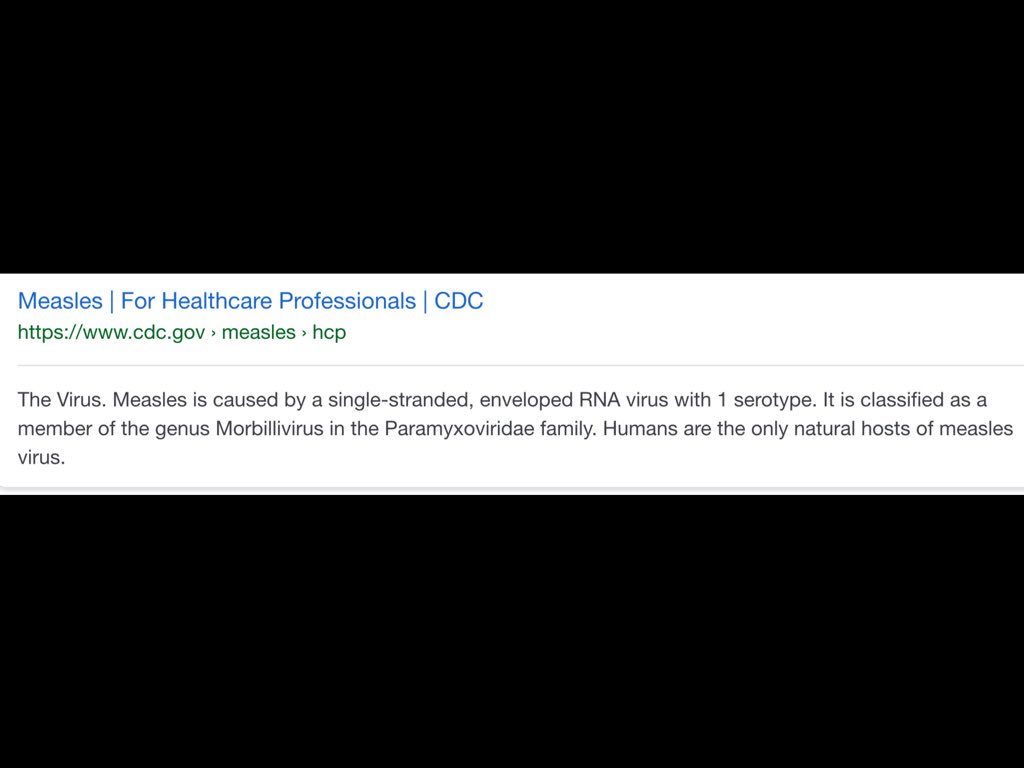Viewport: 1024px width, 768px height.
Task: Click the word "serotype" in the snippet
Action: click(774, 400)
